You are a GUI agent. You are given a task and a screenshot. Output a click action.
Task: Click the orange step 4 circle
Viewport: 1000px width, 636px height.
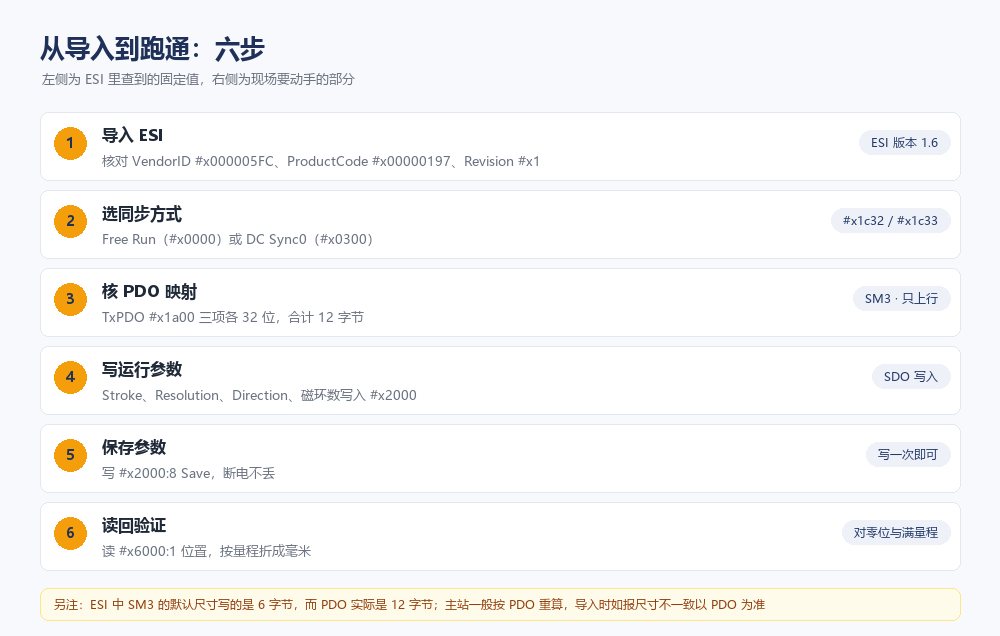[70, 377]
